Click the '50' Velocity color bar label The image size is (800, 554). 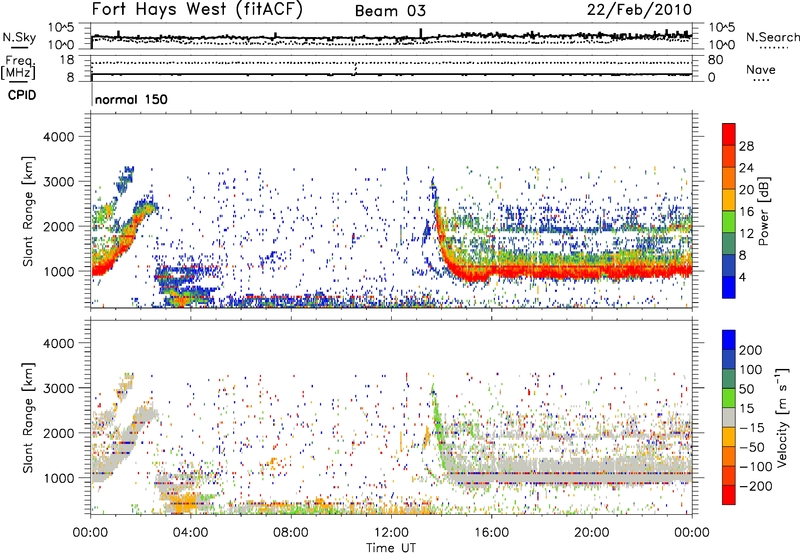(746, 389)
